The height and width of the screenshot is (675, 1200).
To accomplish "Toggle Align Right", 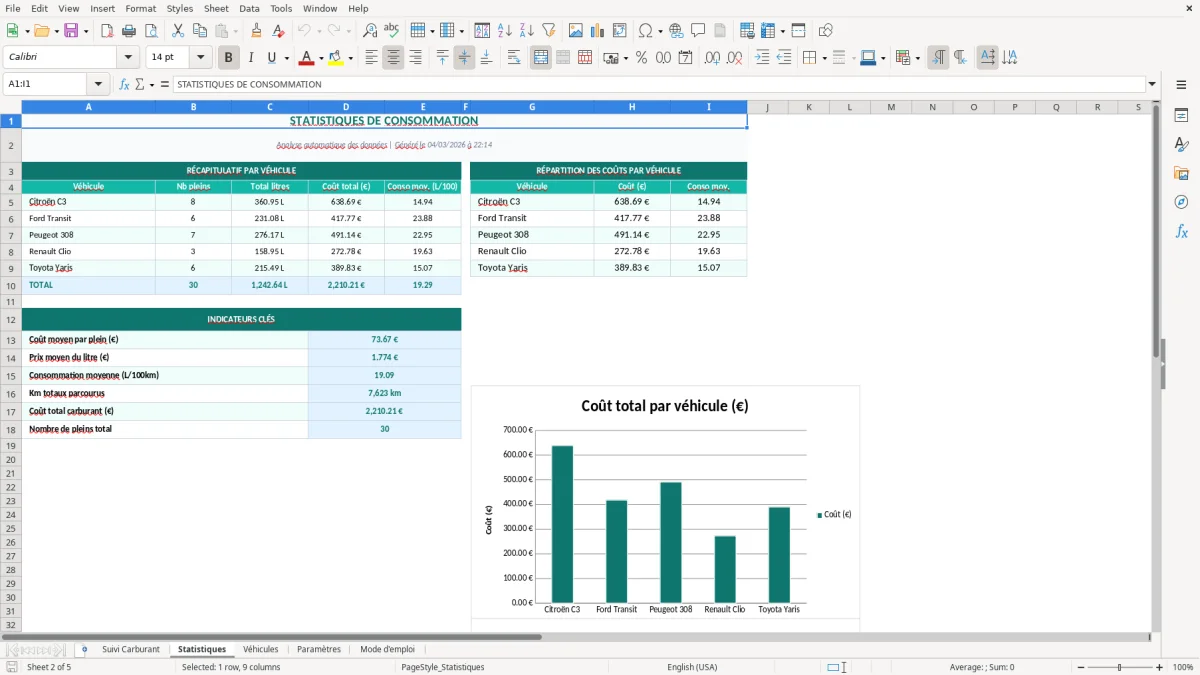I will [x=415, y=58].
